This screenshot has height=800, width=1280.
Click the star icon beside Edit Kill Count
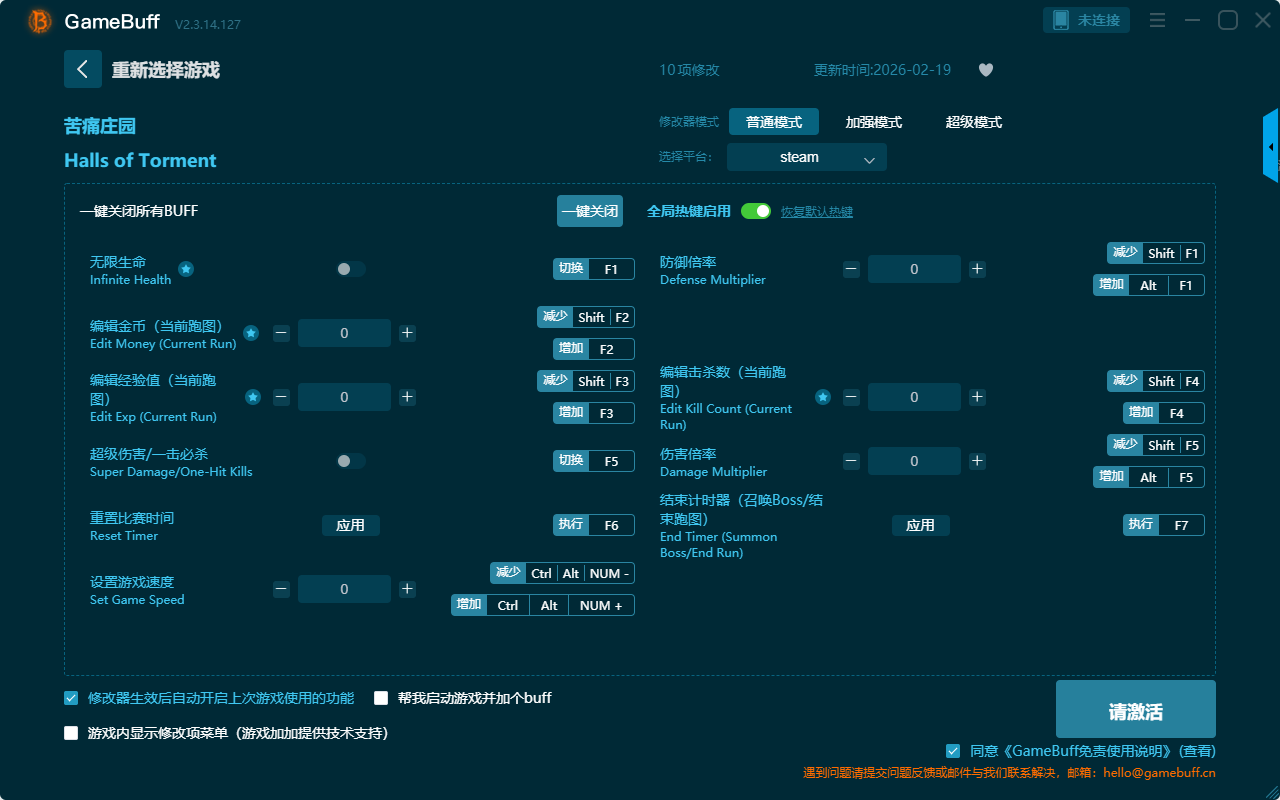pyautogui.click(x=822, y=397)
